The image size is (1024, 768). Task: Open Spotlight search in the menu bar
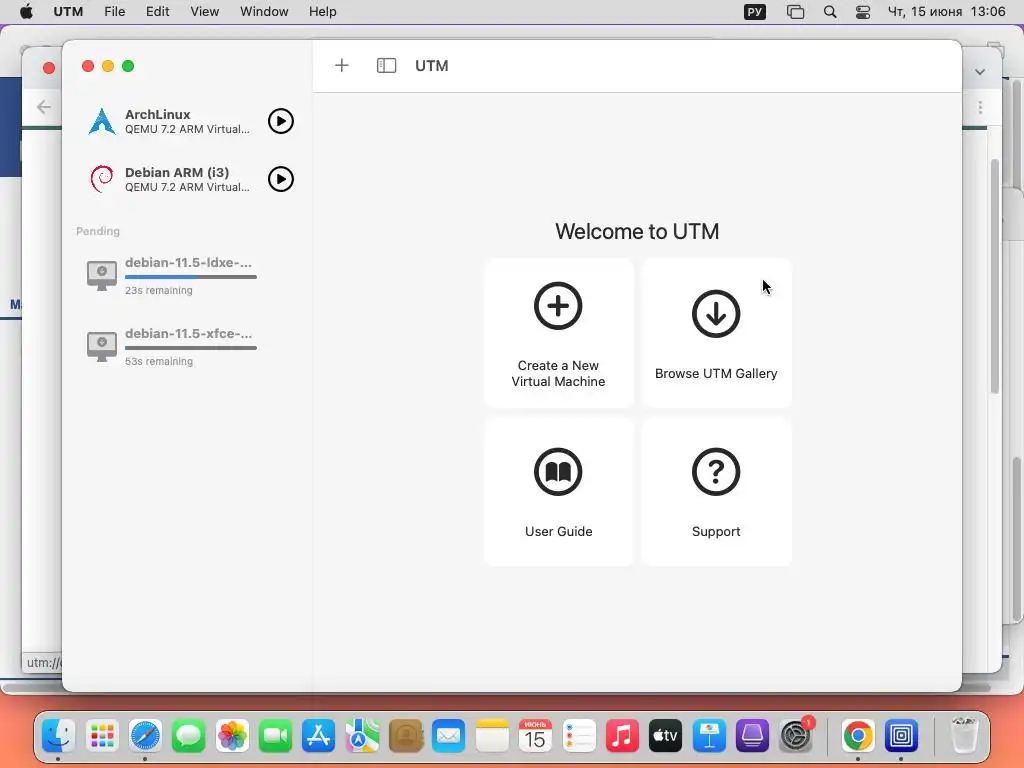(830, 12)
